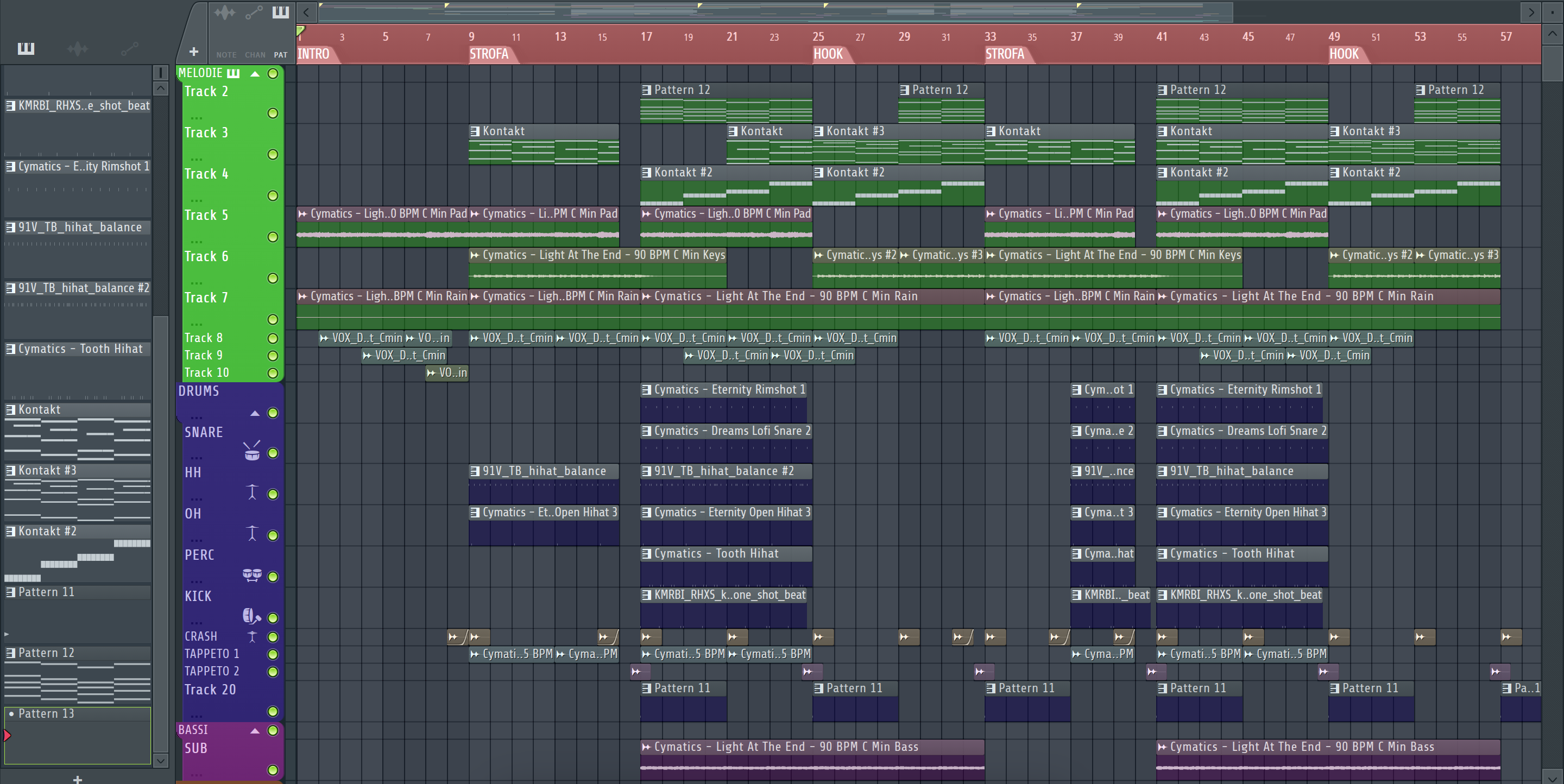Click the green playlist start marker at bar 1
Screen dimensions: 1564x784
pos(300,30)
